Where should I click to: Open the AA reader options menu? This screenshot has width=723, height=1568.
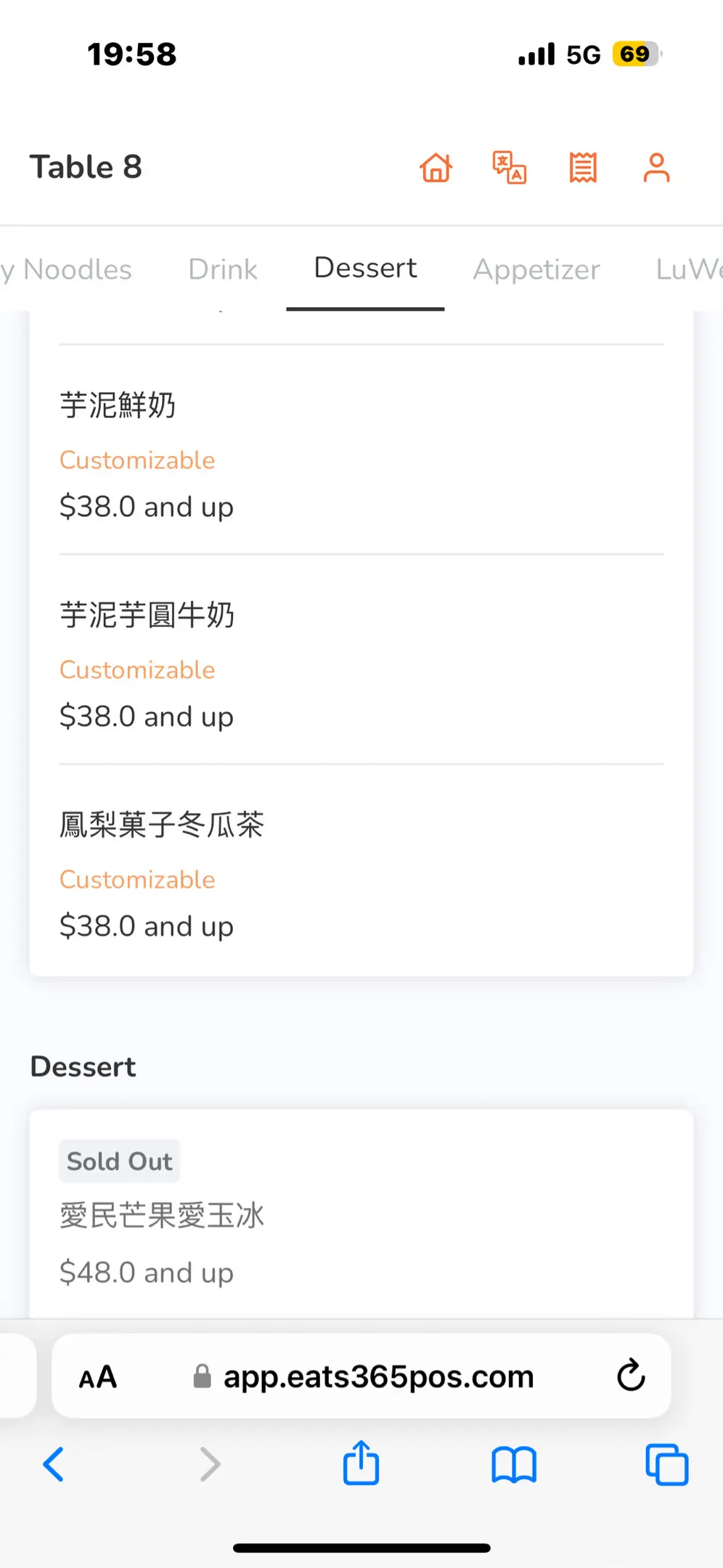(98, 1376)
